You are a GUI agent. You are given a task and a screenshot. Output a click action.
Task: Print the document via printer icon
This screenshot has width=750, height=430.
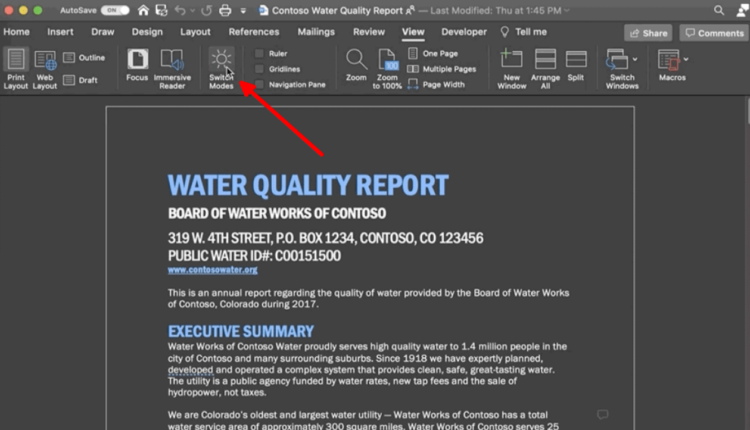225,10
